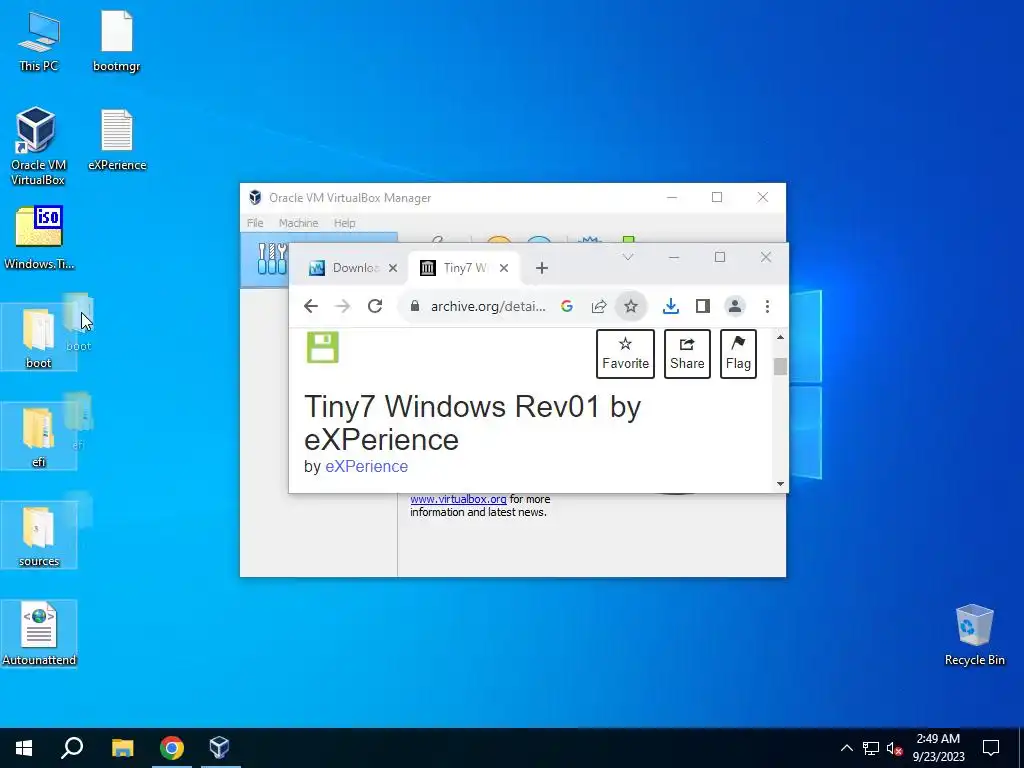
Task: Open taskbar search magnifier
Action: pos(72,748)
